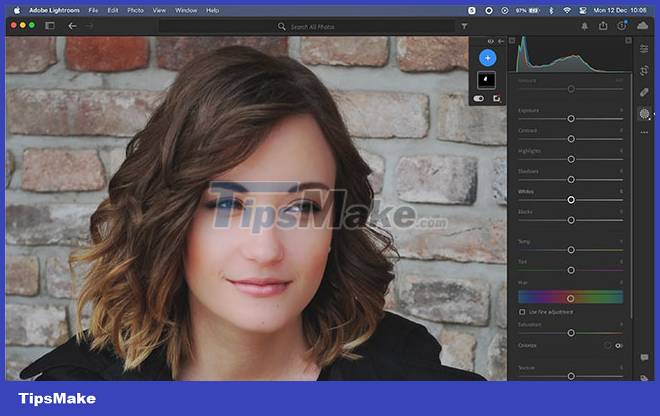Click the Contrast slider handle
The height and width of the screenshot is (416, 660).
(x=571, y=139)
